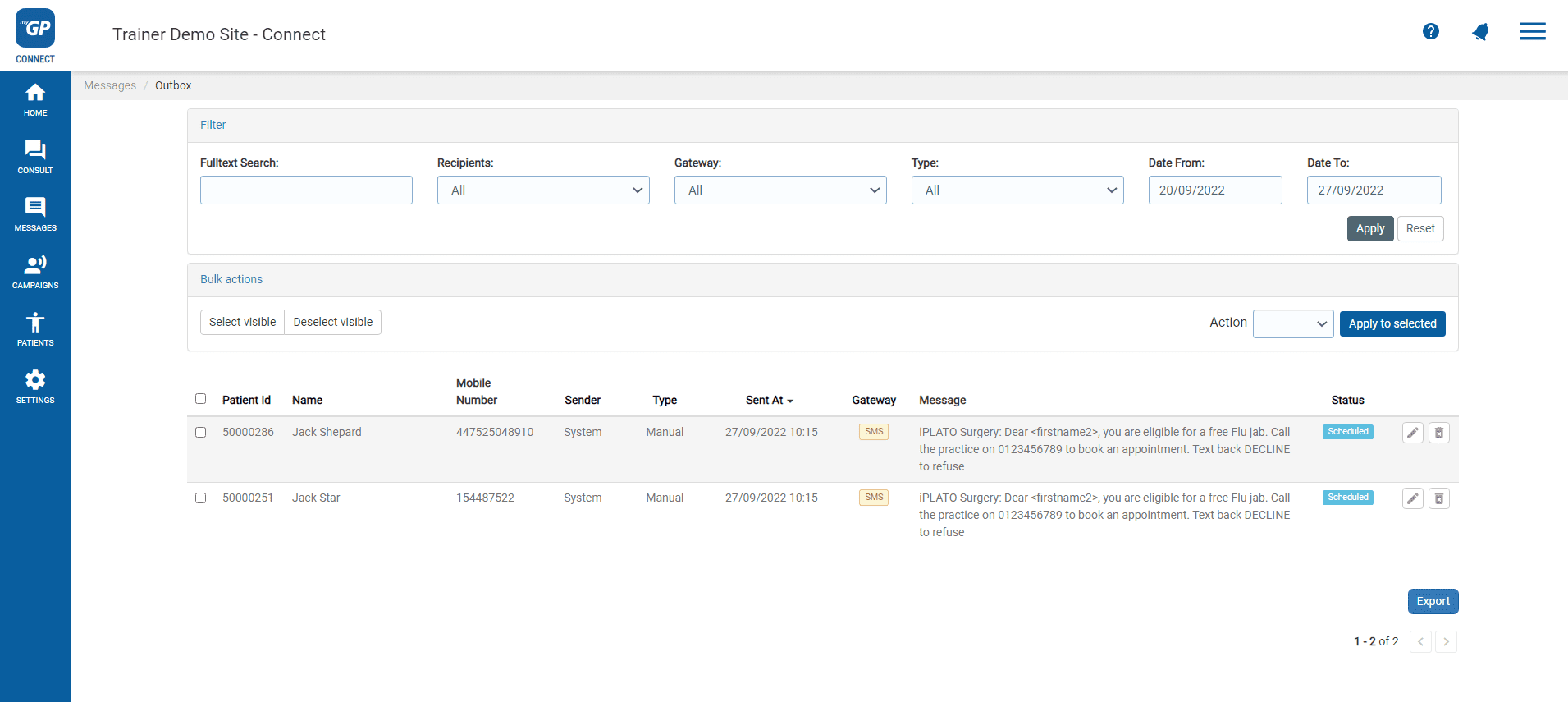The width and height of the screenshot is (1568, 702).
Task: Open the Gateway filter dropdown
Action: coord(779,190)
